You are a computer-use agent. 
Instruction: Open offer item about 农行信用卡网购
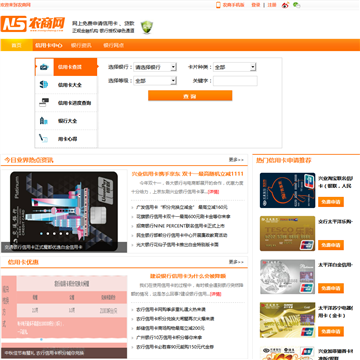171,309
